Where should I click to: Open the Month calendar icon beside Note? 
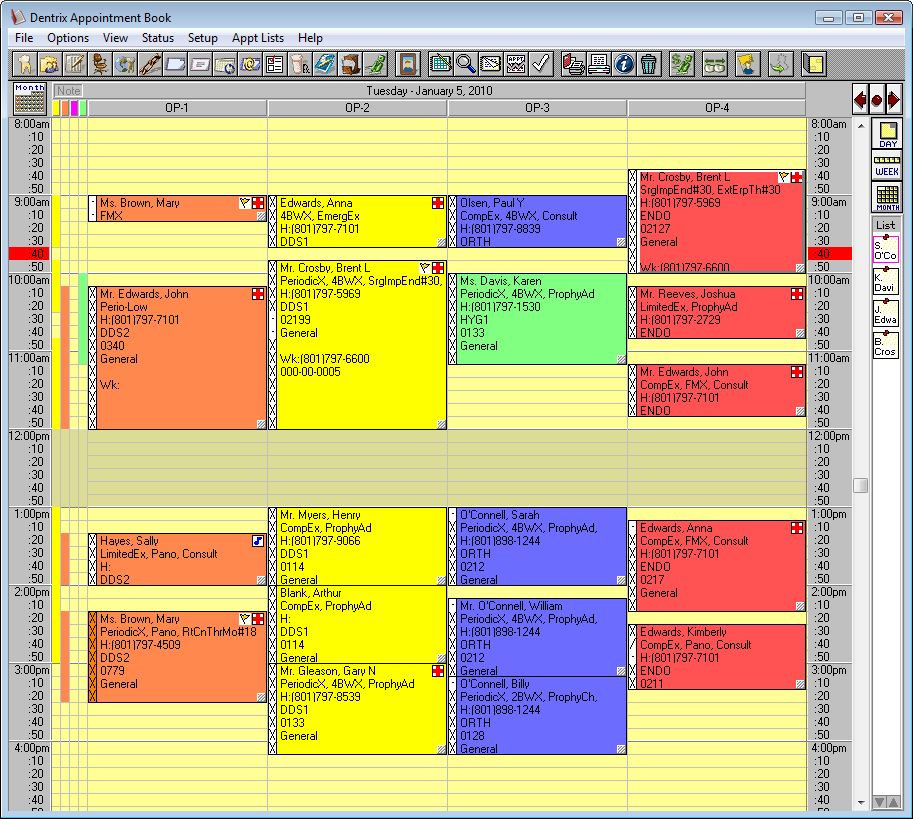(x=29, y=98)
